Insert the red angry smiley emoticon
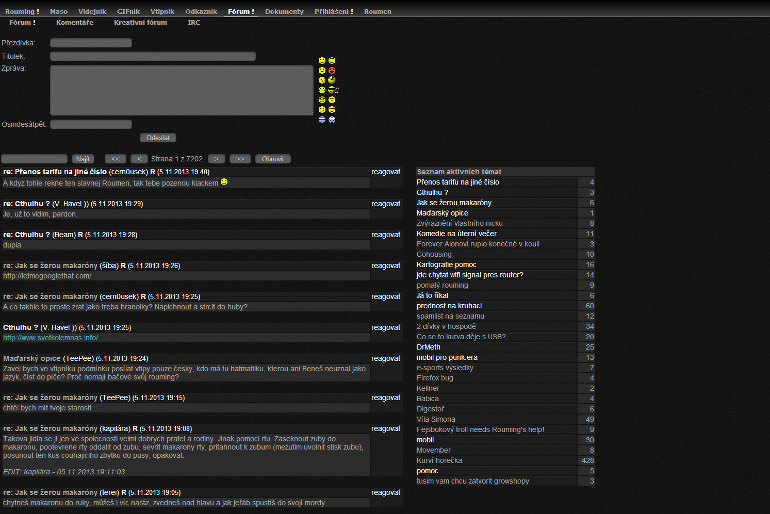Viewport: 770px width, 514px height. pos(332,70)
